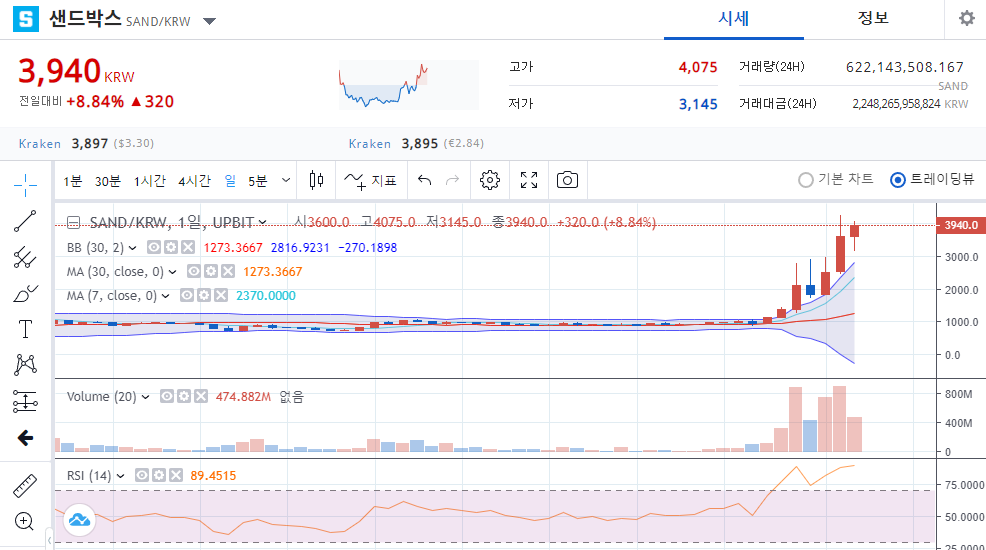Select the crosshair cursor tool
The image size is (986, 550).
(25, 185)
